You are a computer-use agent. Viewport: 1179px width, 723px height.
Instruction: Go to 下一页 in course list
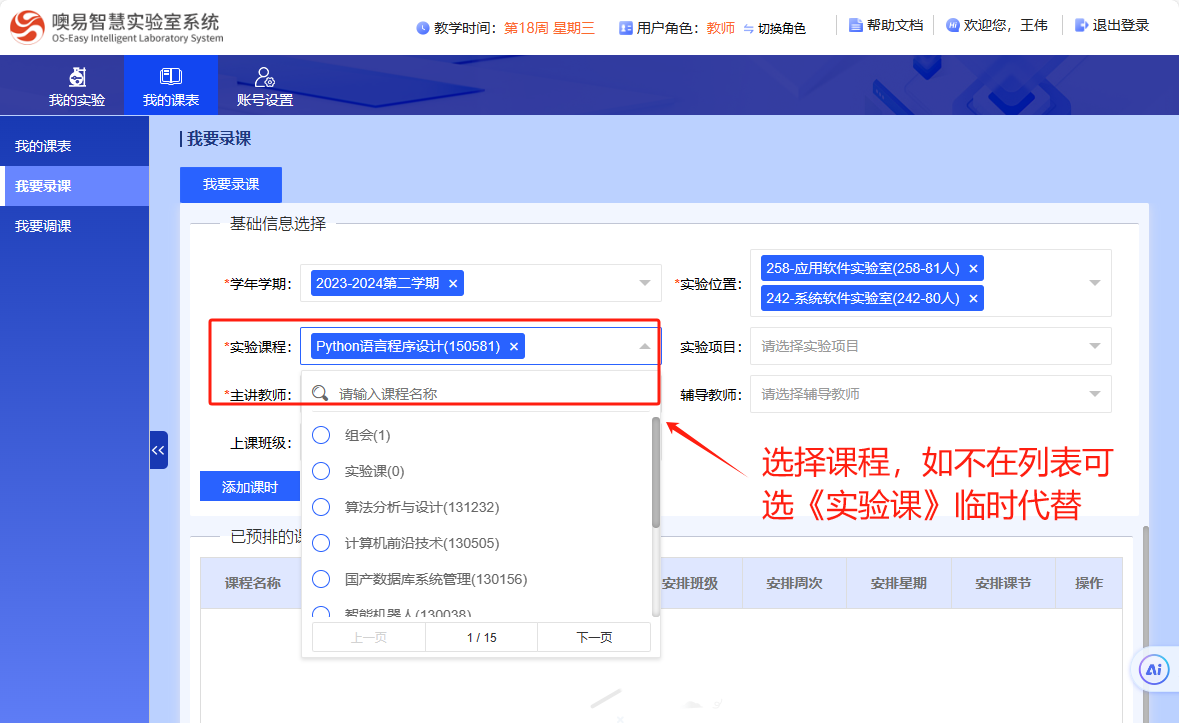tap(594, 637)
